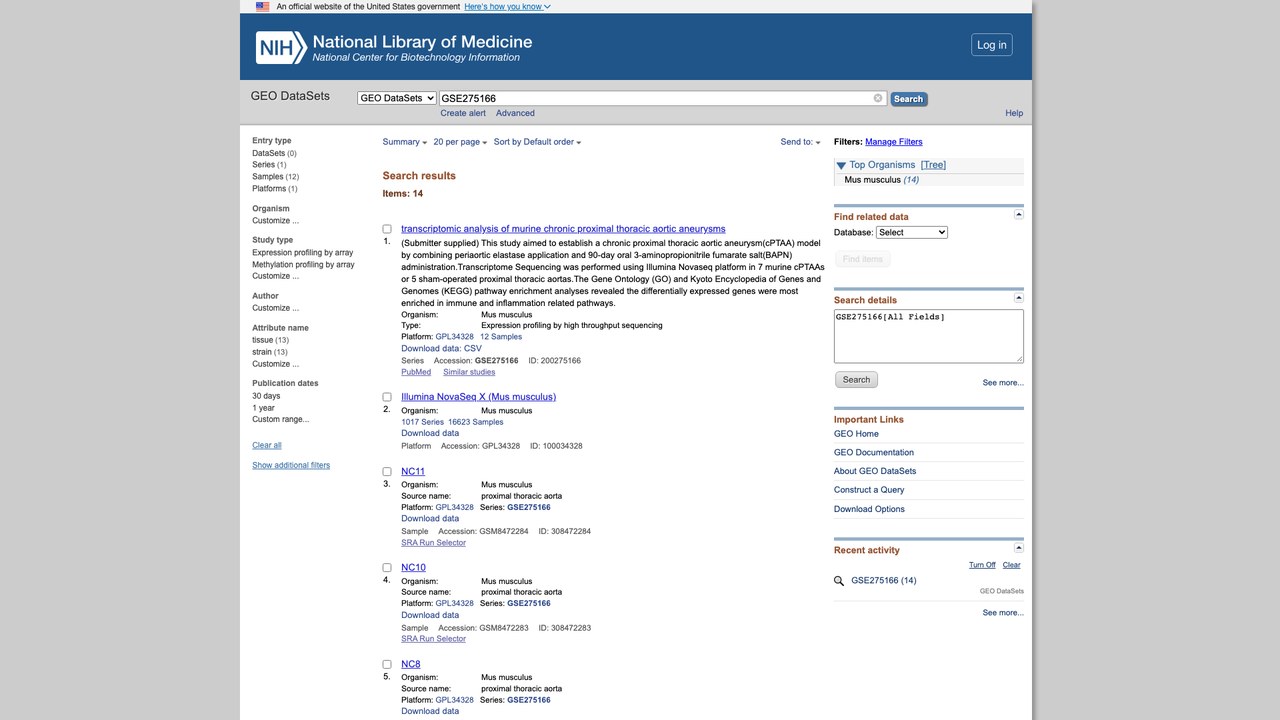Select the NC8 result checkbox
The height and width of the screenshot is (720, 1280).
pos(387,664)
